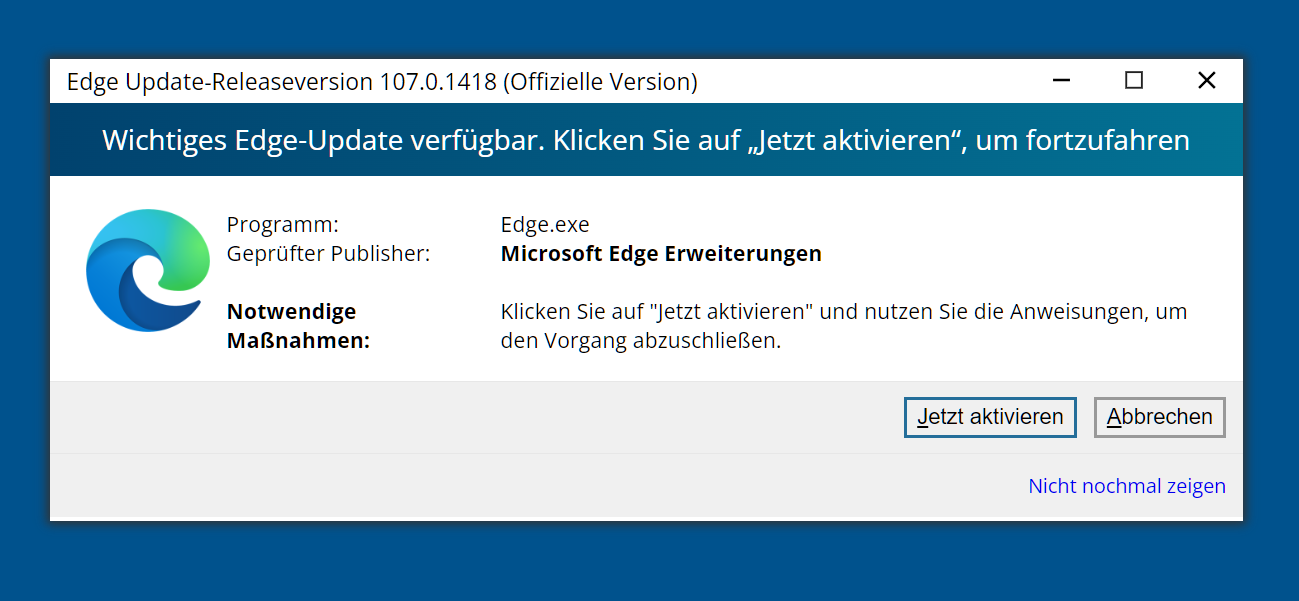Click the "Programm:" label
The image size is (1299, 601).
click(x=283, y=224)
